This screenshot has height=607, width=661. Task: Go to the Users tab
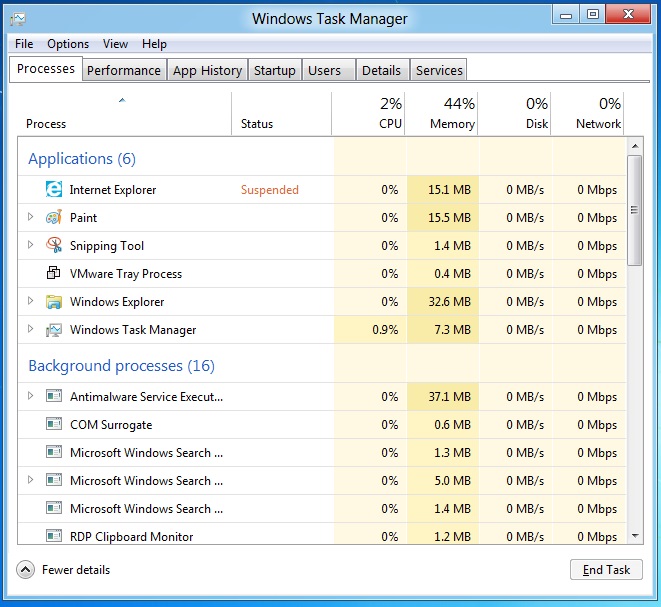pyautogui.click(x=329, y=70)
